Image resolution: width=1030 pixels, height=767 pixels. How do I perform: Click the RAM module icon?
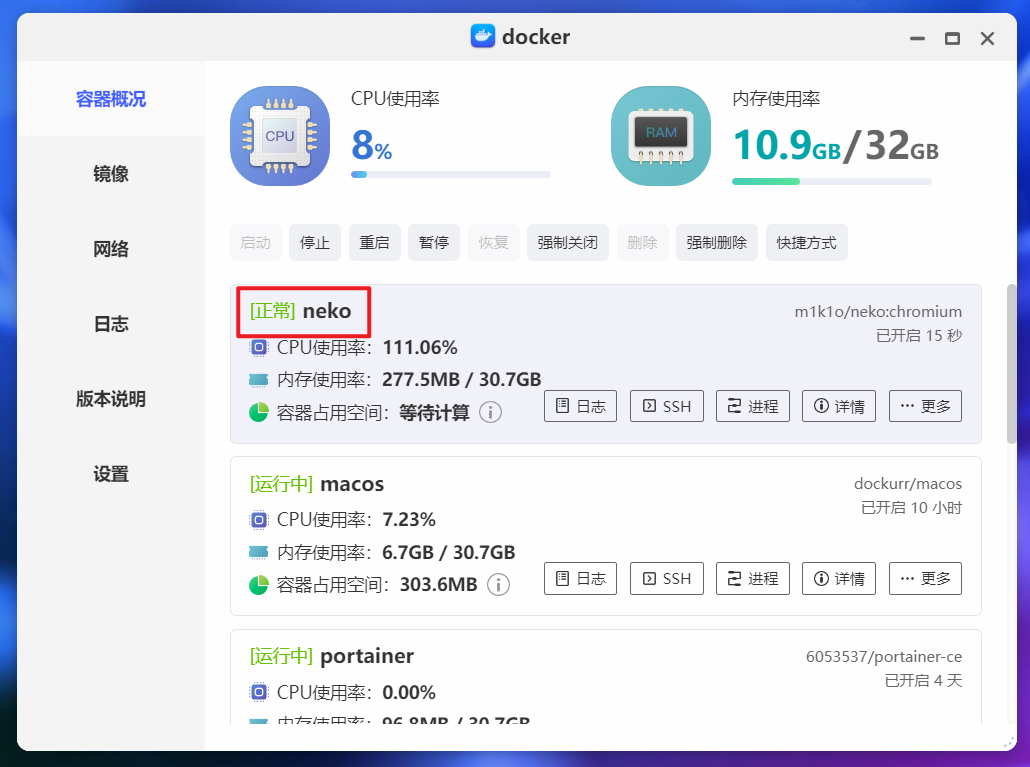(x=661, y=136)
